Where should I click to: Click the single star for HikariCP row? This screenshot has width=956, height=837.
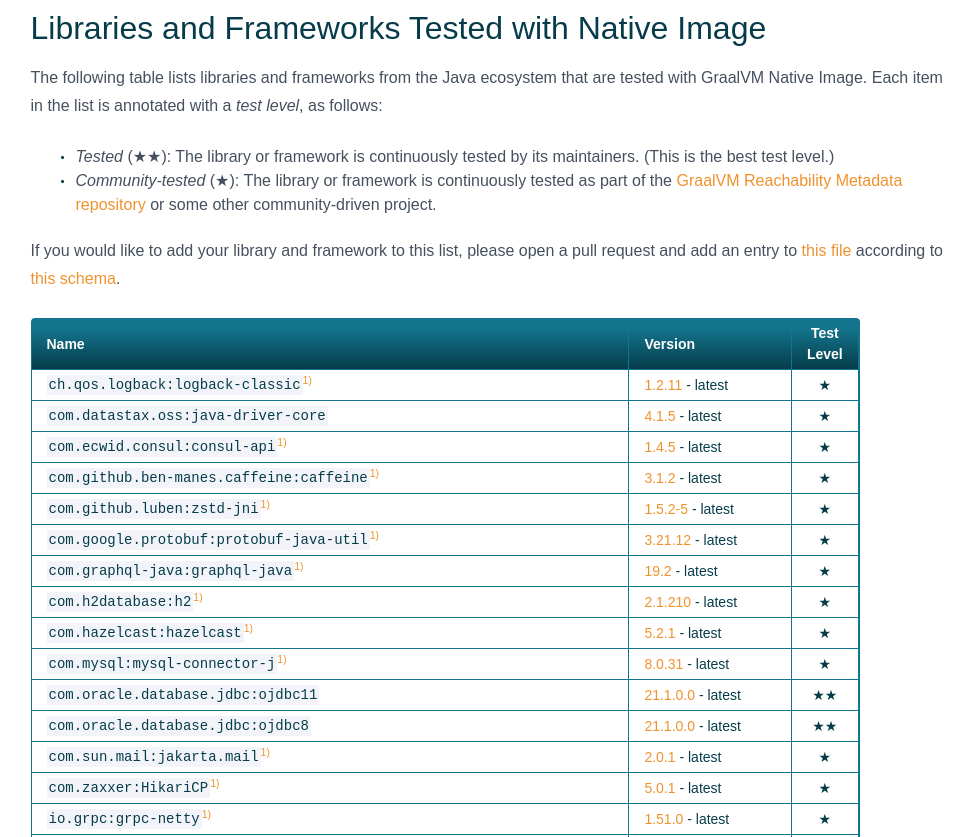pos(825,788)
